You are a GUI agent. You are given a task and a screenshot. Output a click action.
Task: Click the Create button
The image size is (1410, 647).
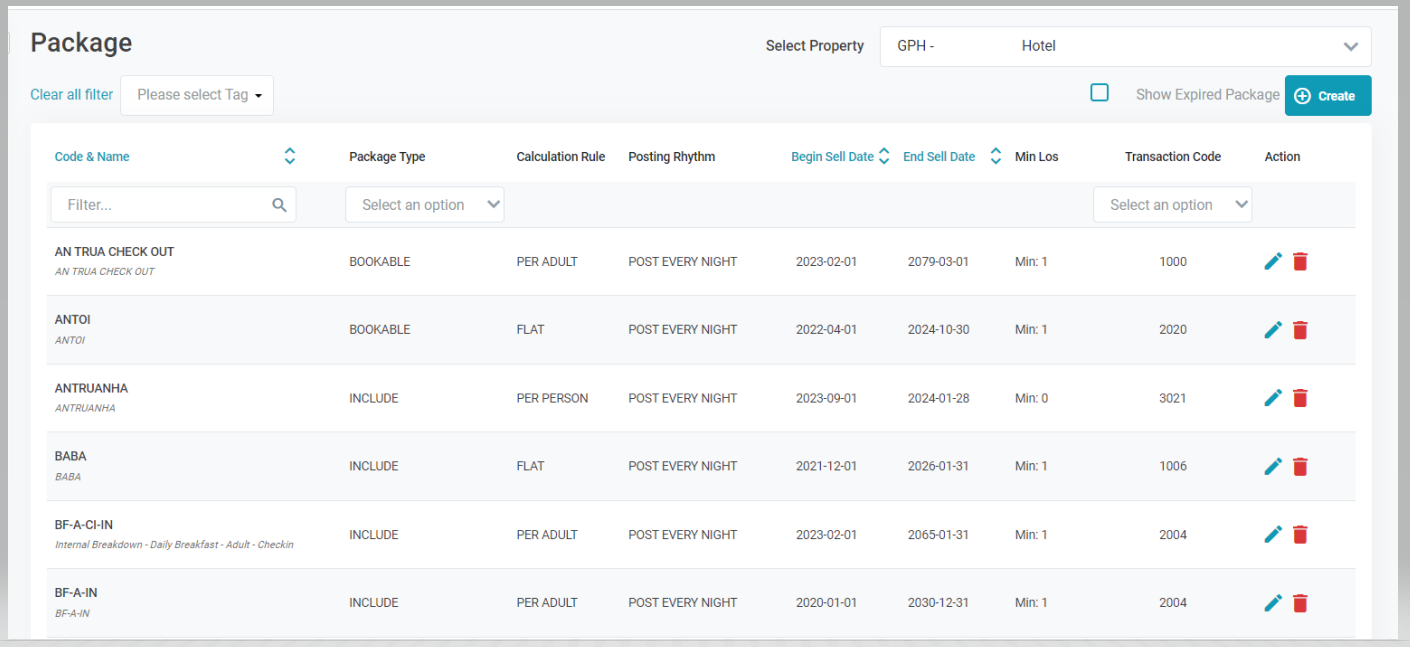1327,96
